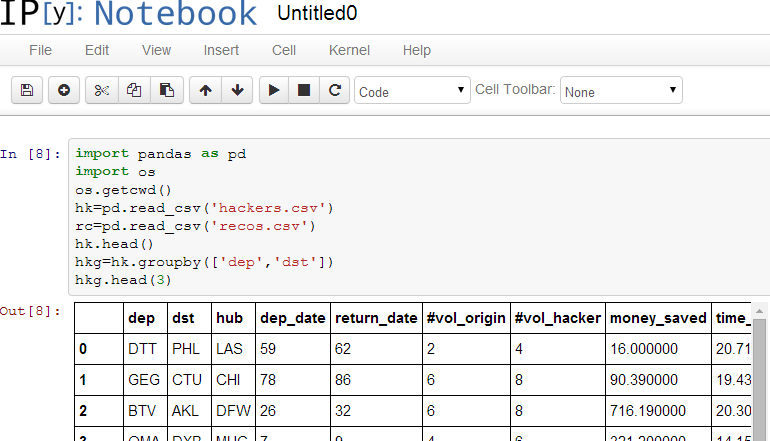Restart the kernel with the refresh icon
770x441 pixels.
point(335,91)
